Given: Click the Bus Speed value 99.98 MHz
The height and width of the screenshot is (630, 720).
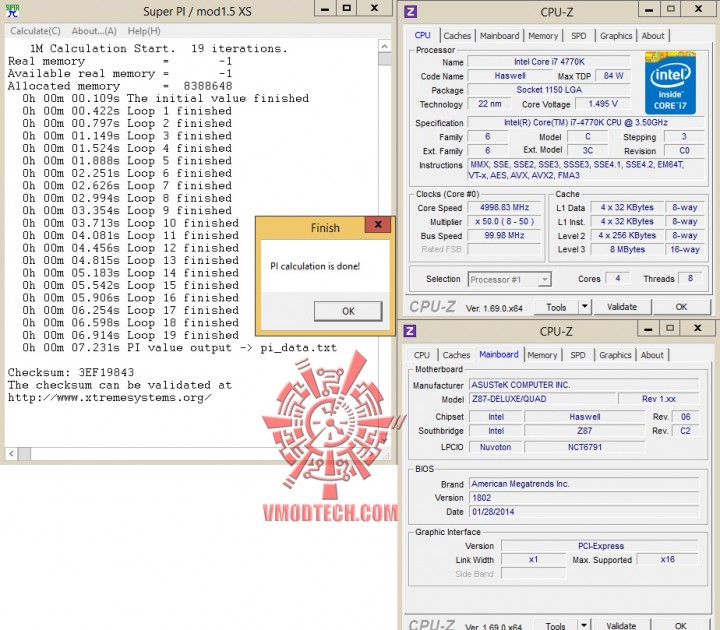Looking at the screenshot, I should pyautogui.click(x=505, y=235).
